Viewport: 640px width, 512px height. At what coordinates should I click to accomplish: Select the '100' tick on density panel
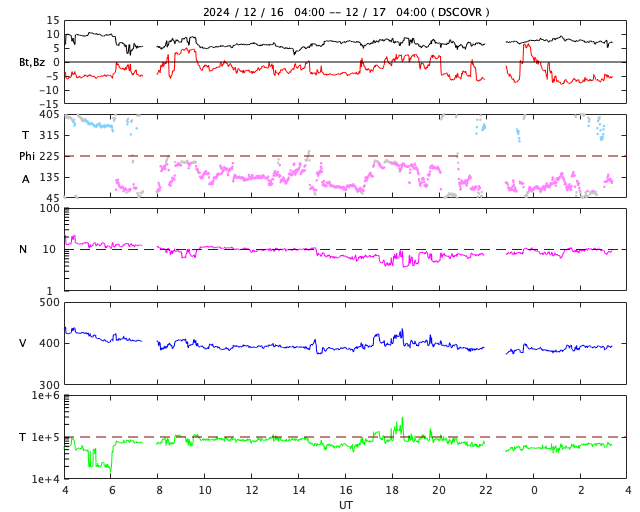[49, 208]
